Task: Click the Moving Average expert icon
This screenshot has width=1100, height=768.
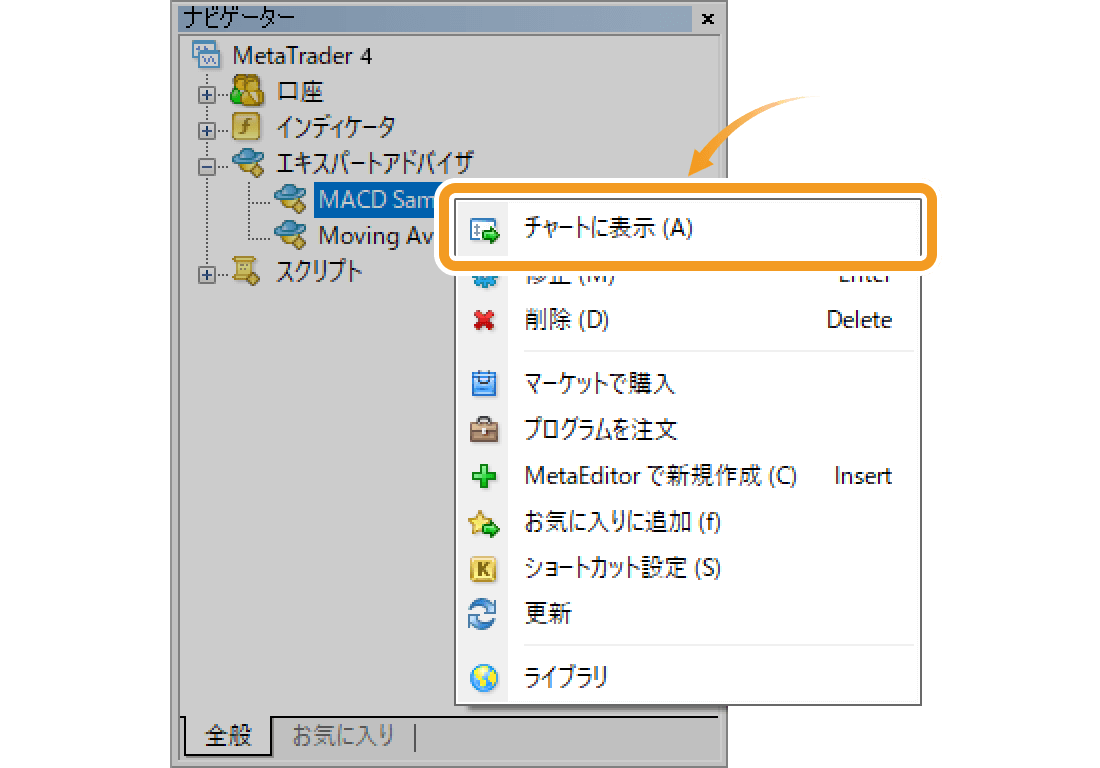Action: 290,235
